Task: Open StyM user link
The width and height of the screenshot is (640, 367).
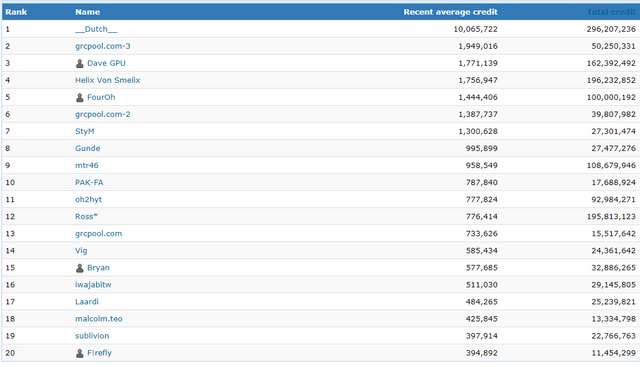Action: click(x=84, y=131)
